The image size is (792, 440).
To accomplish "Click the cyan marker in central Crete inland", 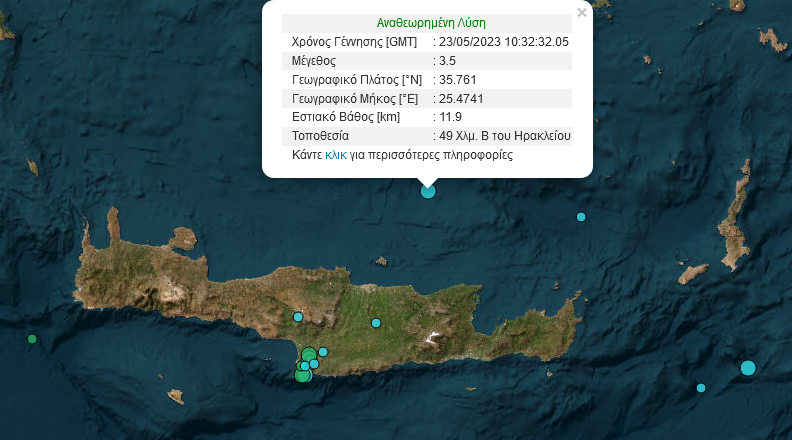I will (376, 322).
